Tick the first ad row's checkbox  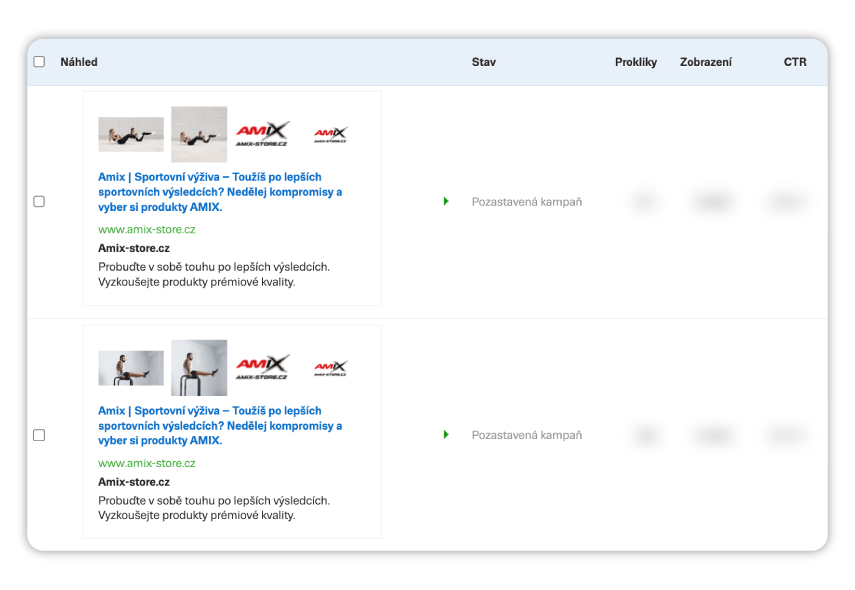pos(39,202)
